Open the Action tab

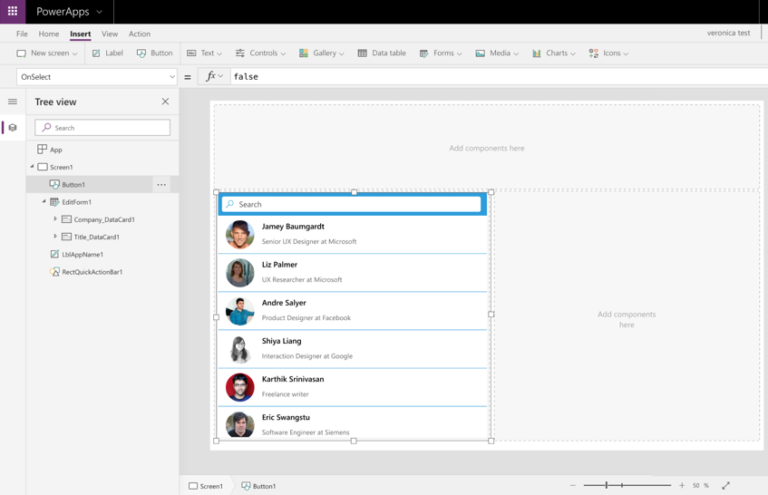point(140,34)
